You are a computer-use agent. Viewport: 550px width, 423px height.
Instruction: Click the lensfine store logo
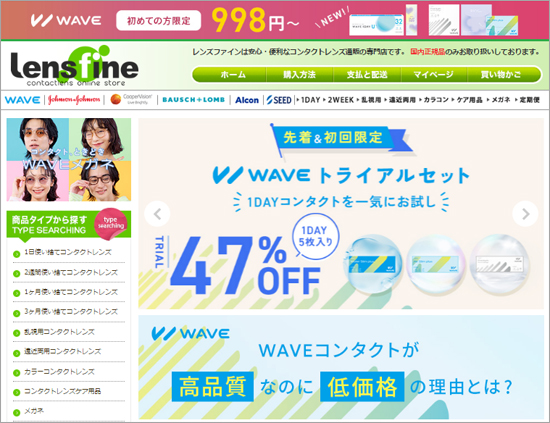click(x=74, y=66)
